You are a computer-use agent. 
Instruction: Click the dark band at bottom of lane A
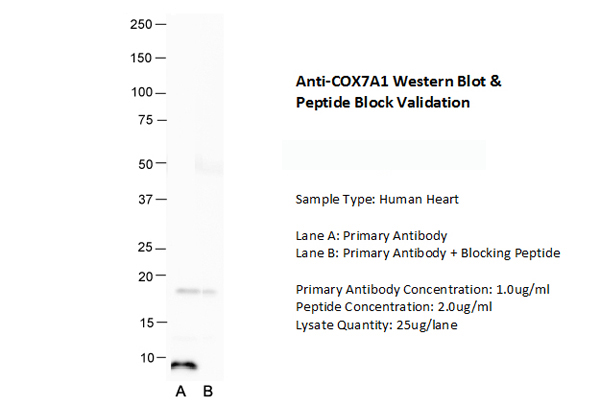coord(184,366)
